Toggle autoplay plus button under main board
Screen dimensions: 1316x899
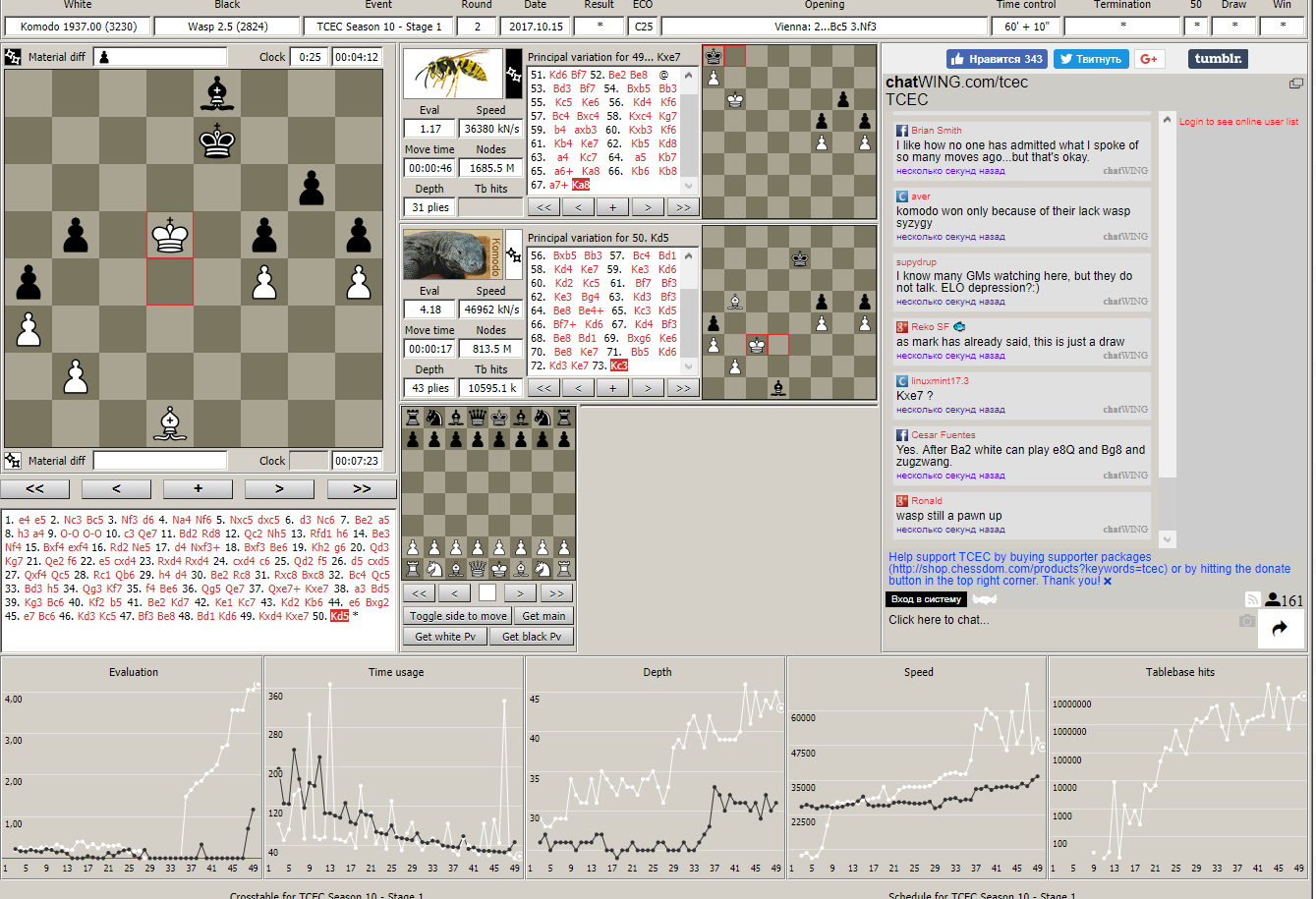199,488
